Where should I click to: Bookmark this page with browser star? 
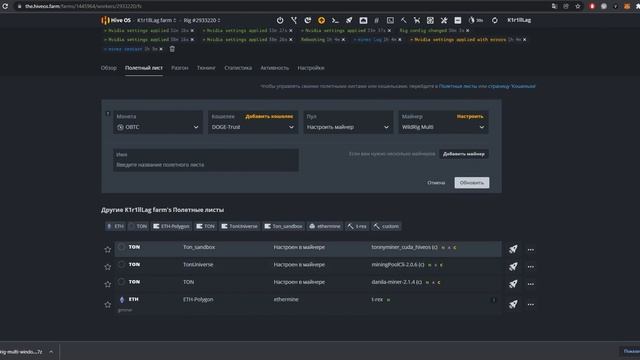point(578,6)
